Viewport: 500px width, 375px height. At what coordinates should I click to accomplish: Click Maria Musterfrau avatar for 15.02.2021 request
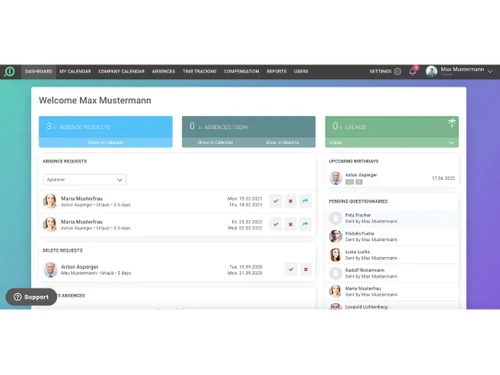point(50,201)
